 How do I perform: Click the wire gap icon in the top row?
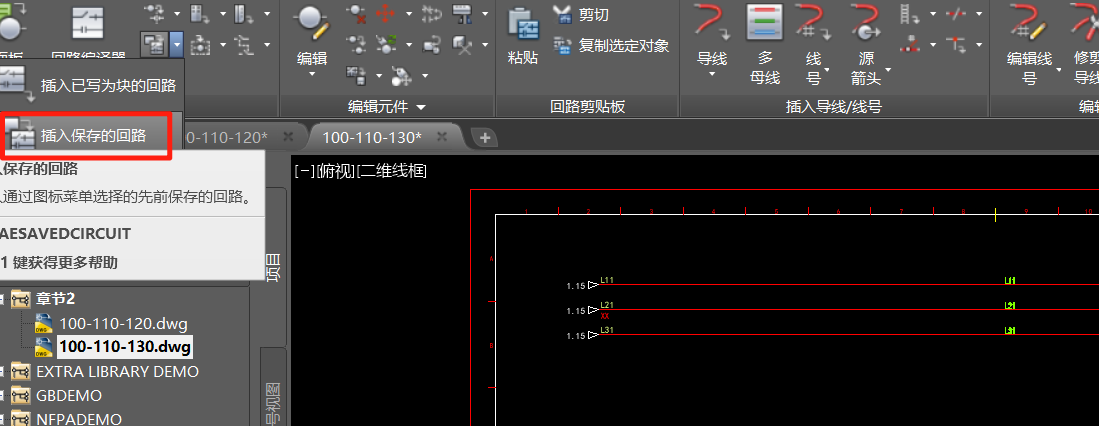pos(956,13)
